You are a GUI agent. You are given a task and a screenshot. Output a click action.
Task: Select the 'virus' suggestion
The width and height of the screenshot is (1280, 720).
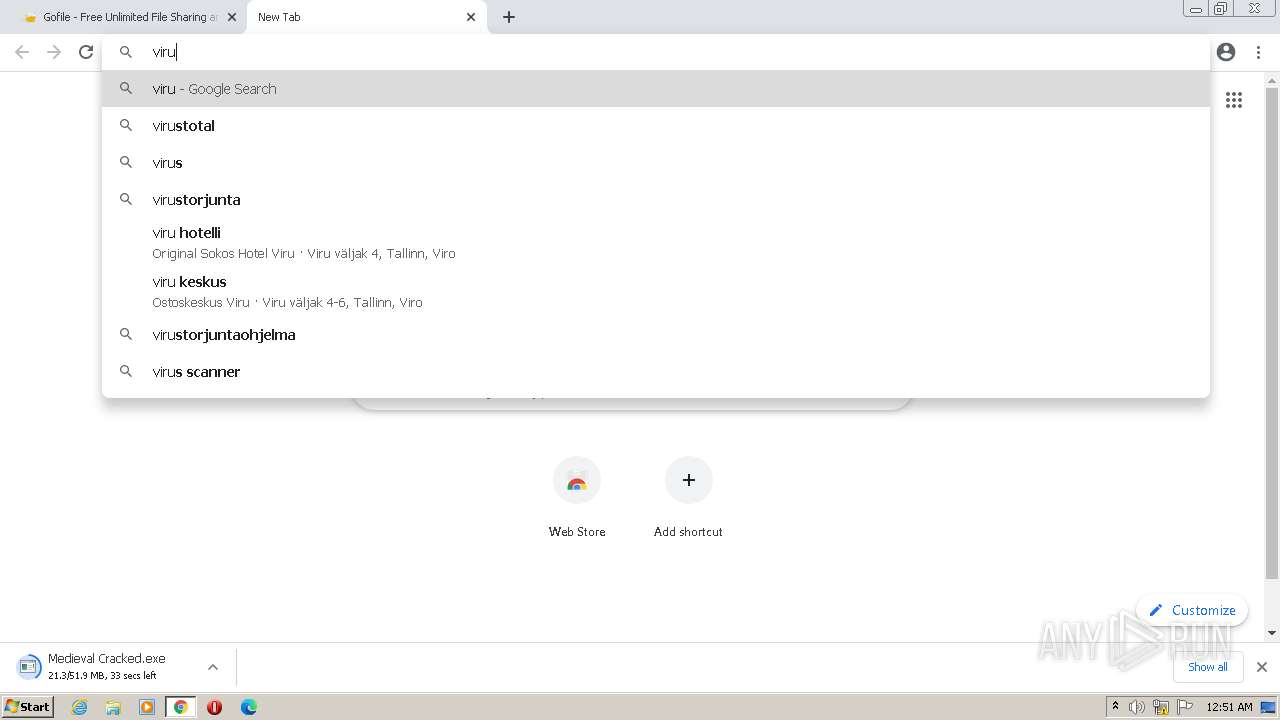tap(656, 163)
